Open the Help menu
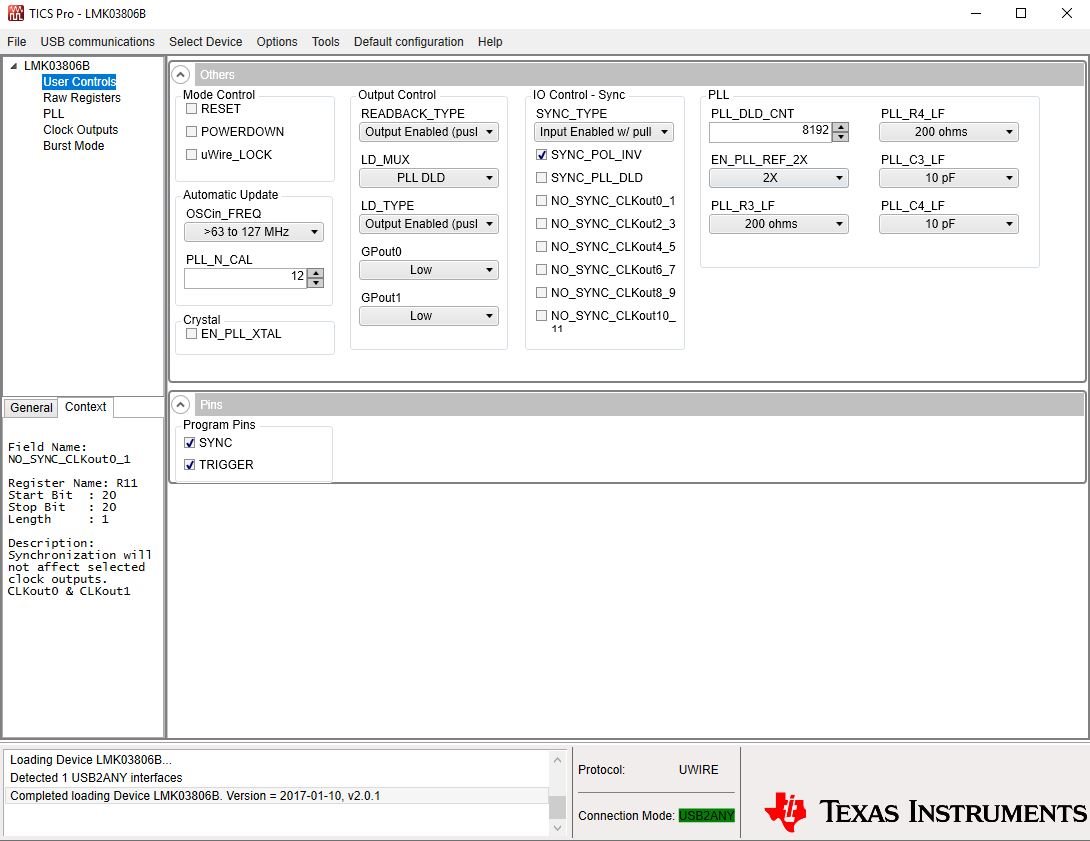 (x=490, y=42)
